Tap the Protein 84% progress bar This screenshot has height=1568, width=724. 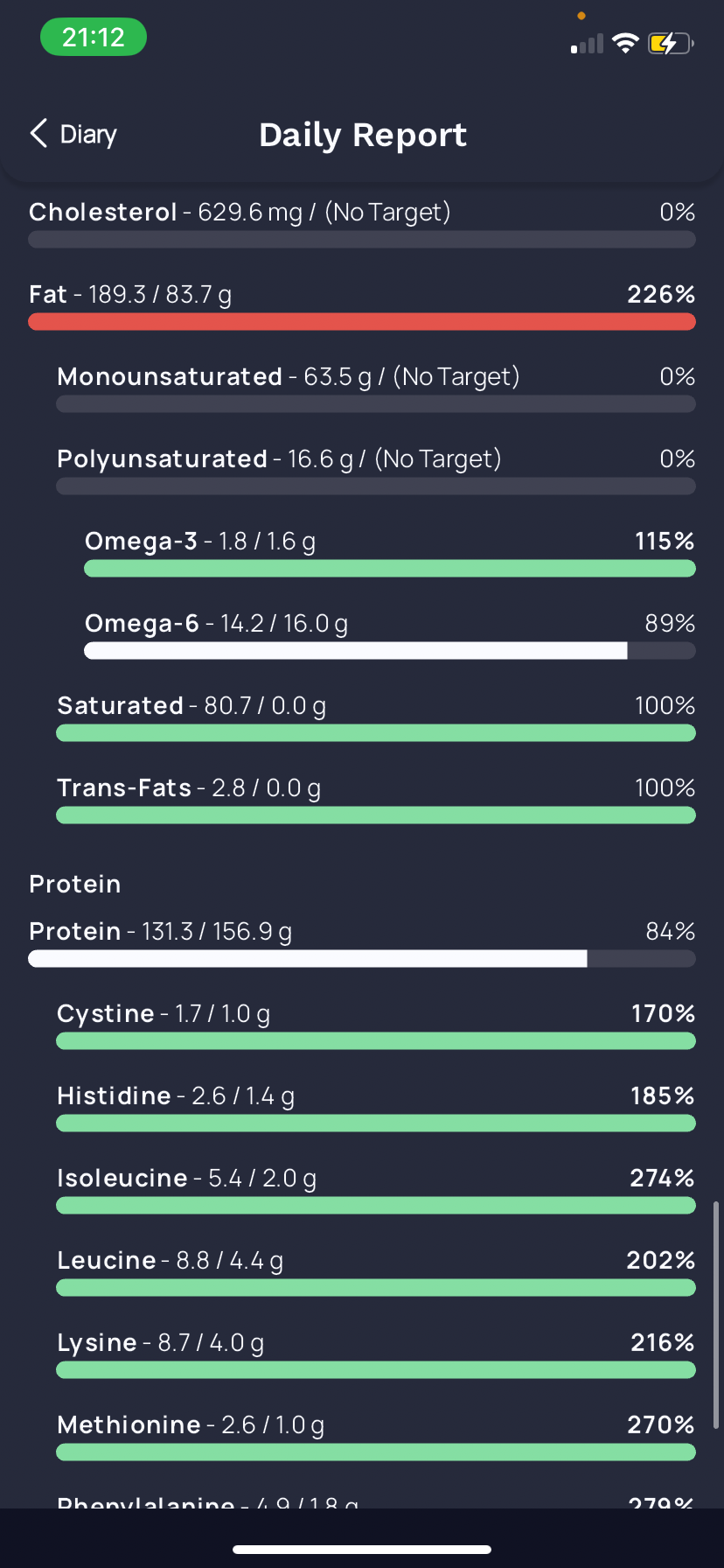(362, 959)
